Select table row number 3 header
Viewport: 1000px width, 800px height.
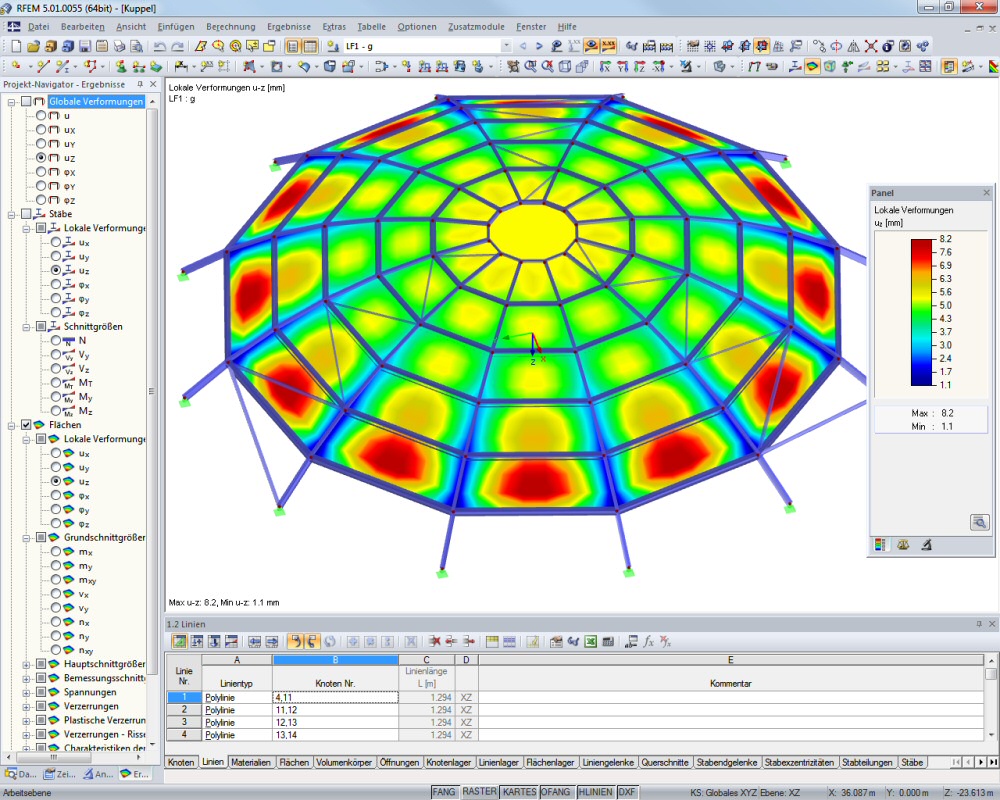[x=184, y=722]
